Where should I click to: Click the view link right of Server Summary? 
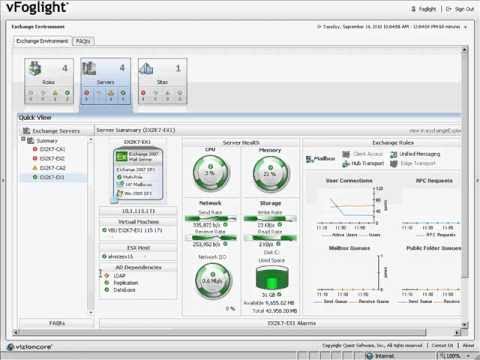click(435, 131)
